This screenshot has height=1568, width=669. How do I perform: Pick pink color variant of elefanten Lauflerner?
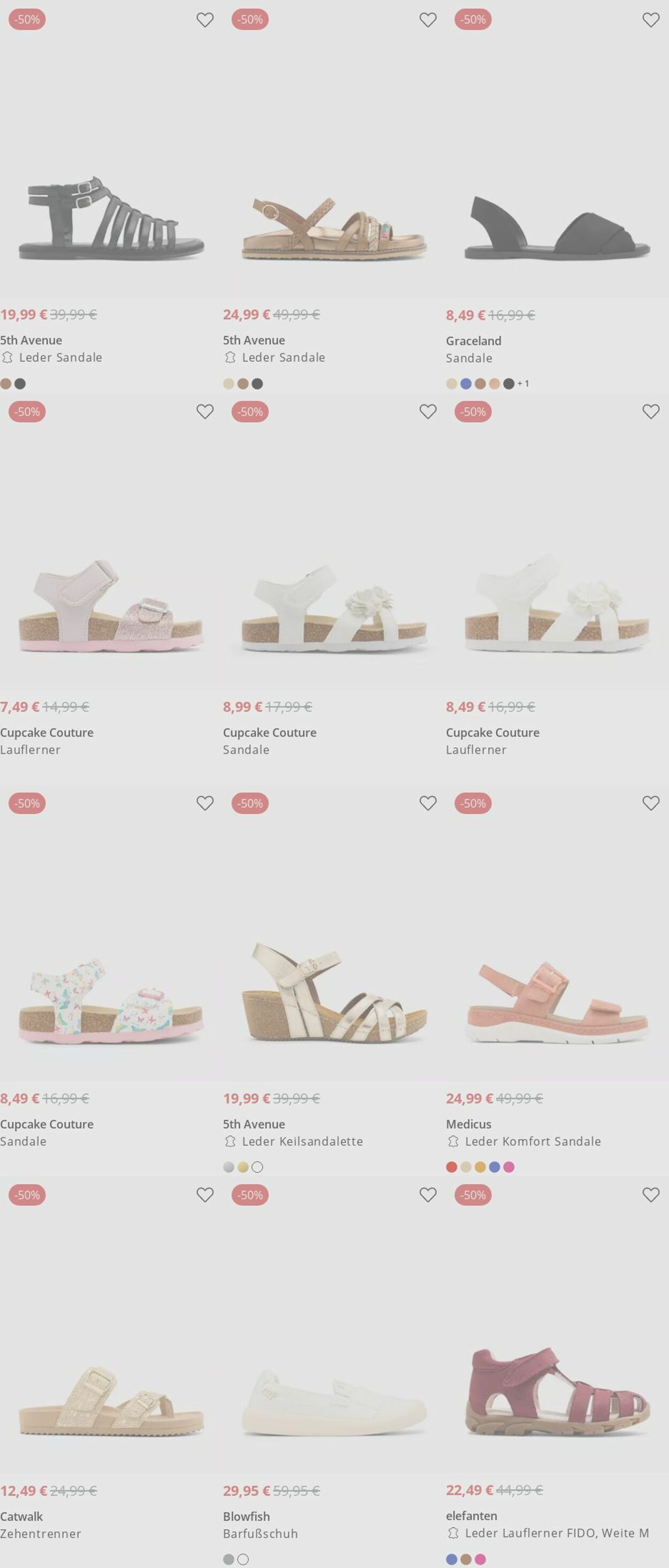[480, 1559]
